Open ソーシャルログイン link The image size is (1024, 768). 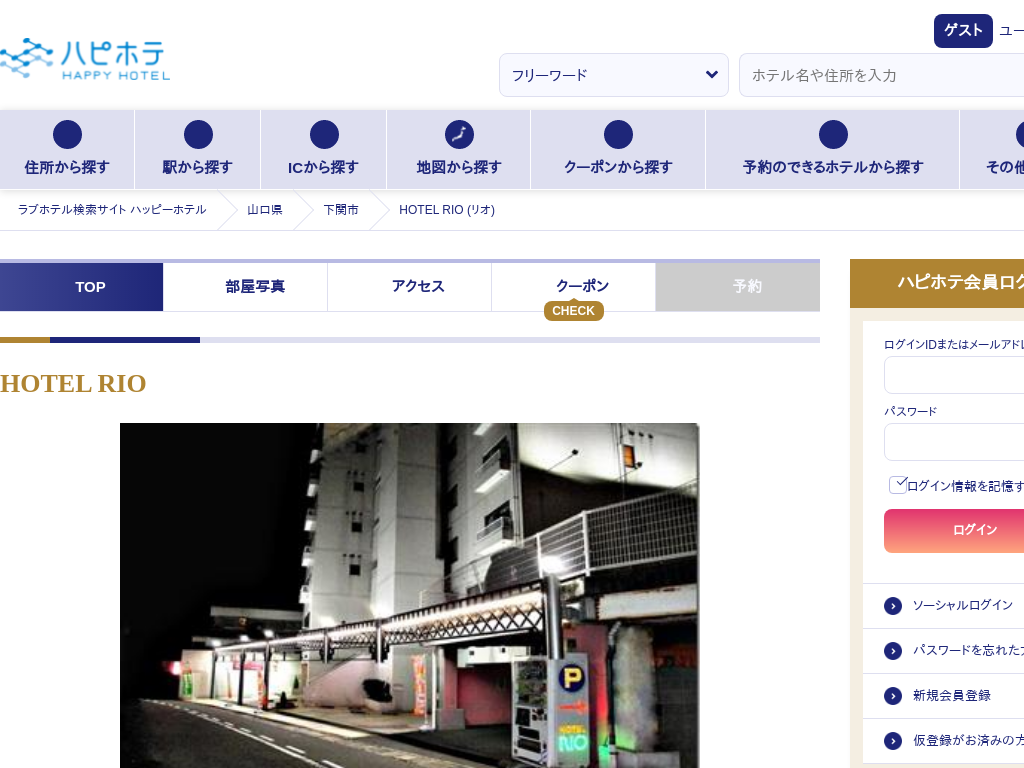point(963,605)
